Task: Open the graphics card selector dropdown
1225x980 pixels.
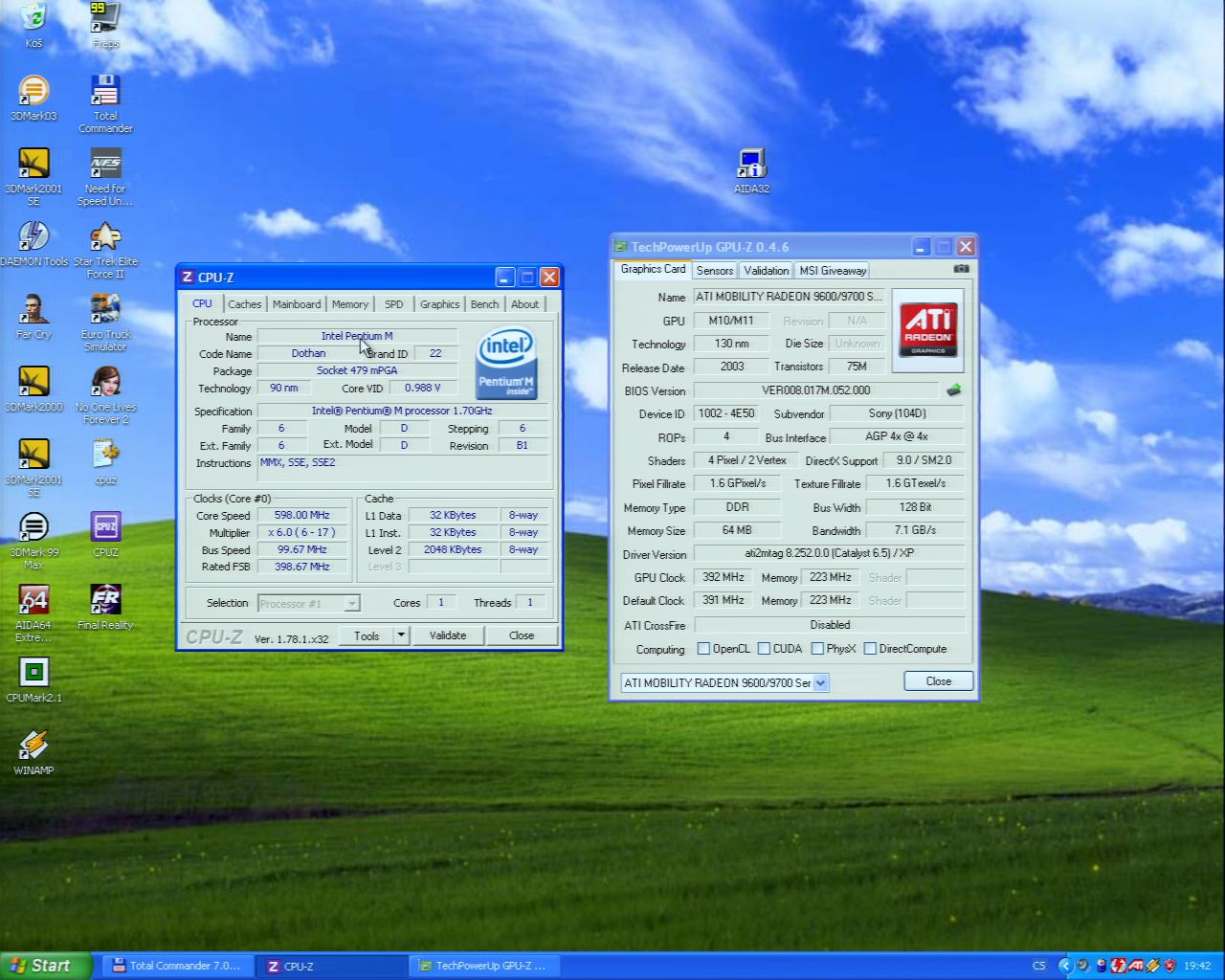Action: point(820,683)
